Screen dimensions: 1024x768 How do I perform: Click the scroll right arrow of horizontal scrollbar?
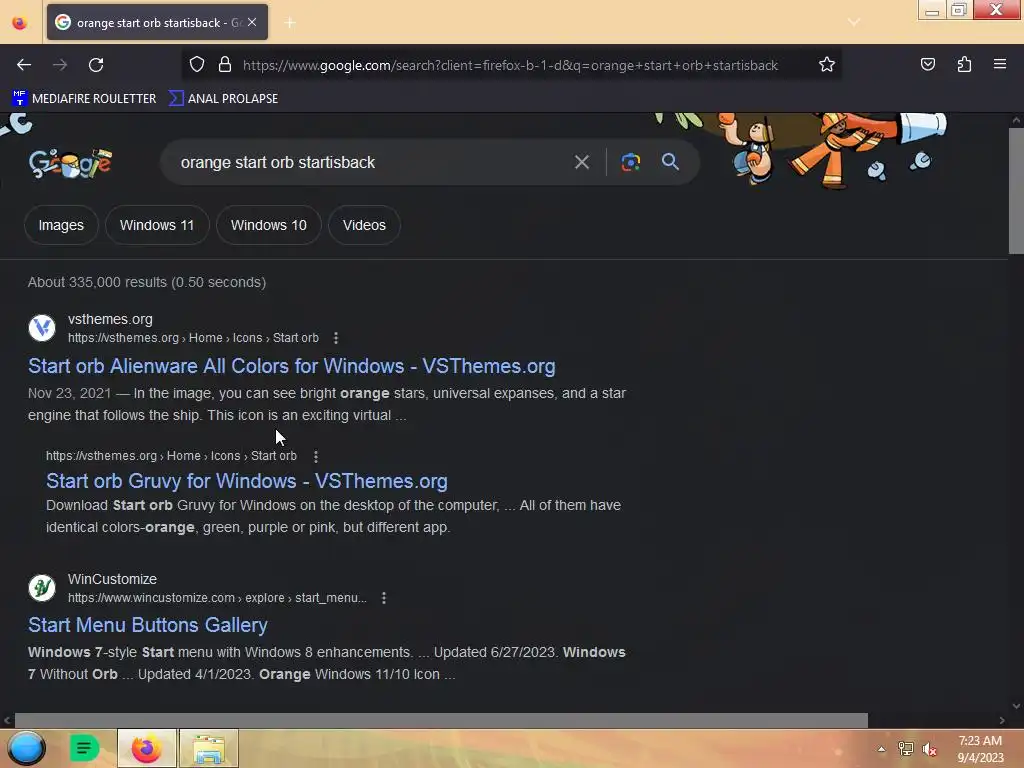pos(1002,720)
